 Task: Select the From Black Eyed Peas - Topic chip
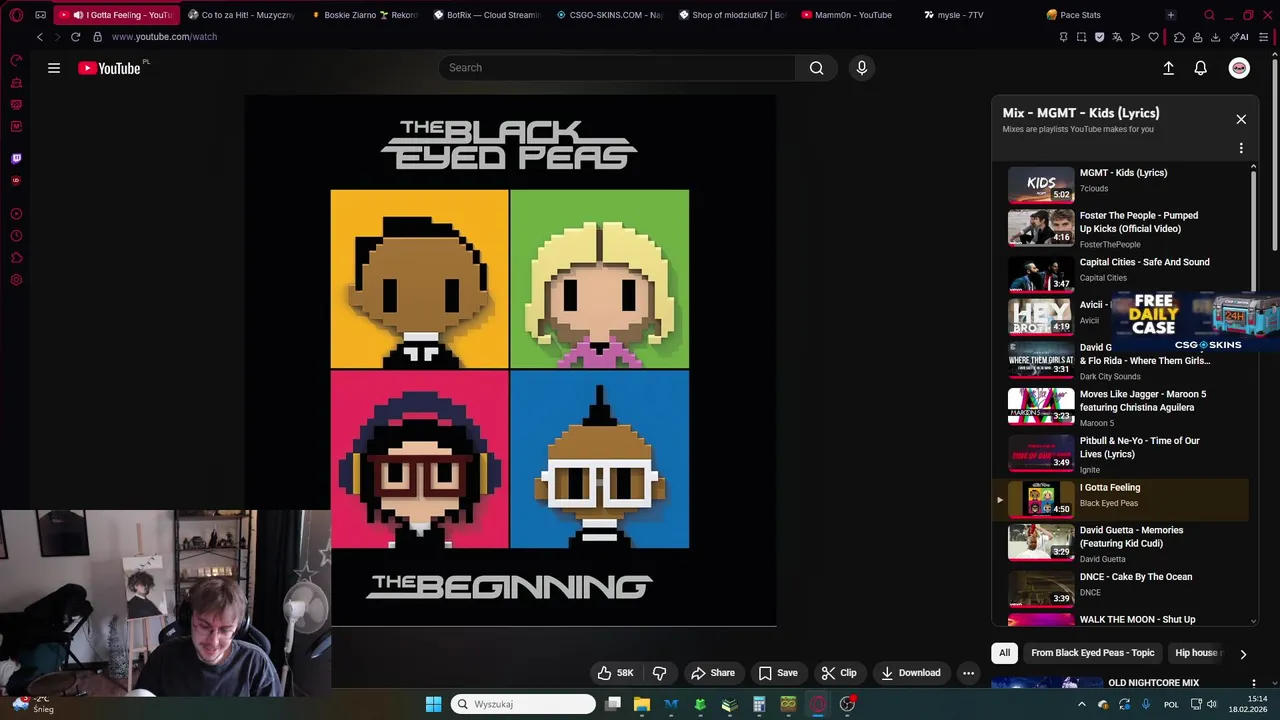[x=1093, y=653]
